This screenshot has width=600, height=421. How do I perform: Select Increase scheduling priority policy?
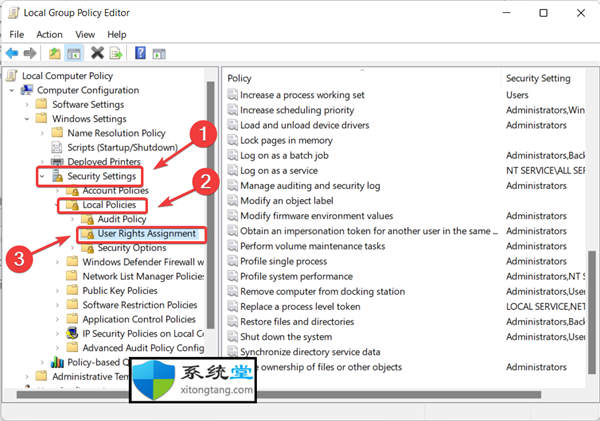297,110
